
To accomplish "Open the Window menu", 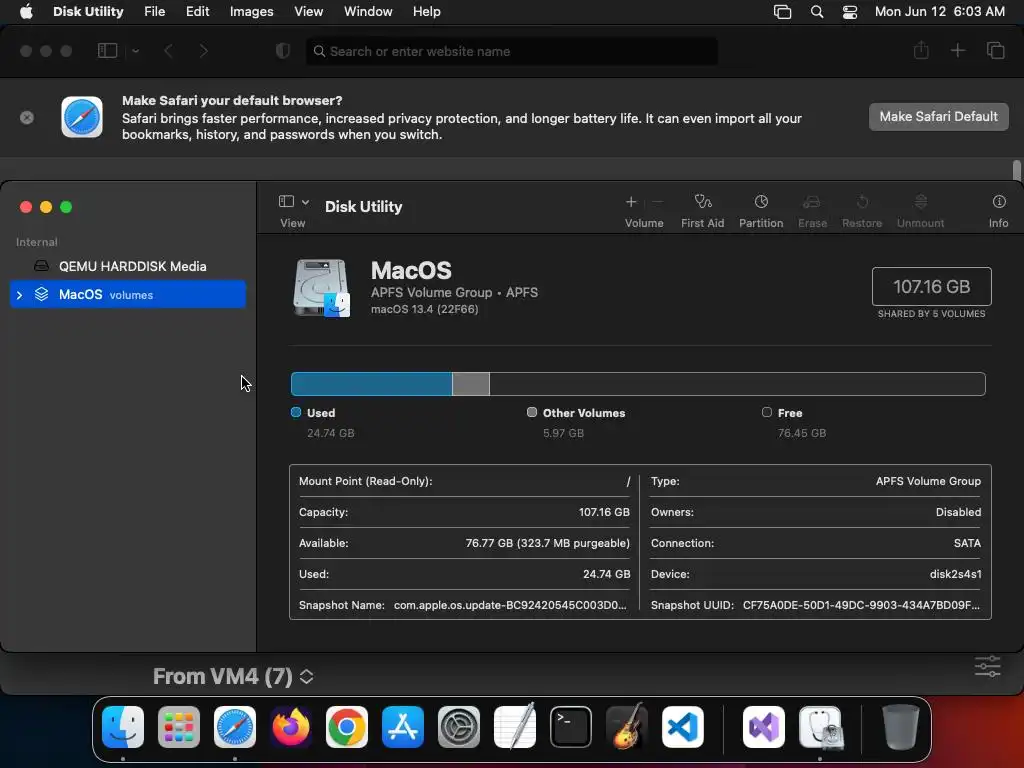I will (368, 12).
